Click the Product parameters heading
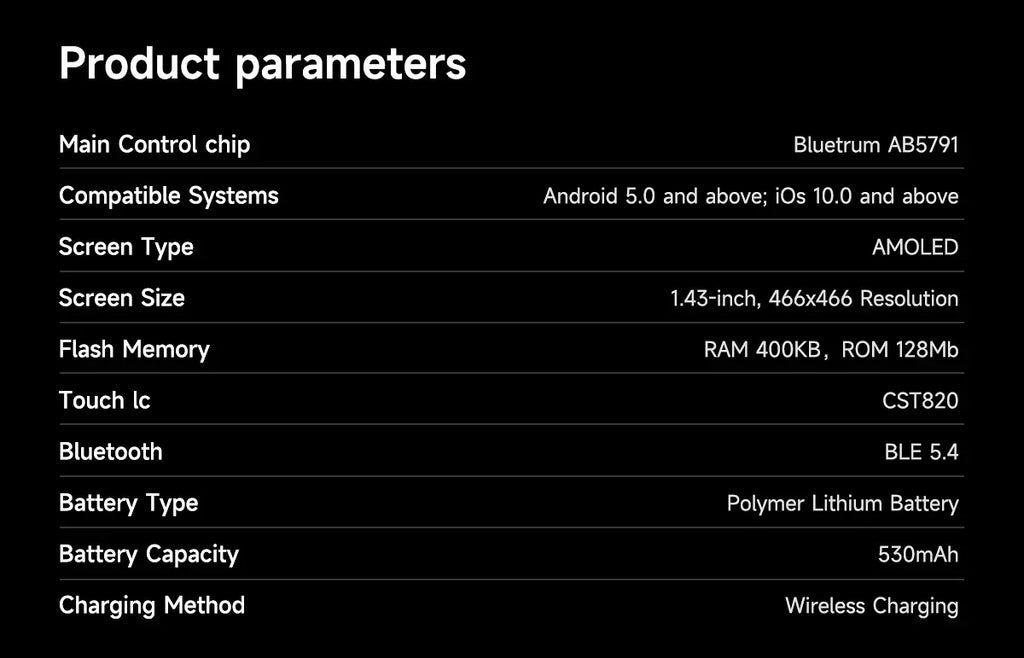The image size is (1024, 658). tap(263, 64)
